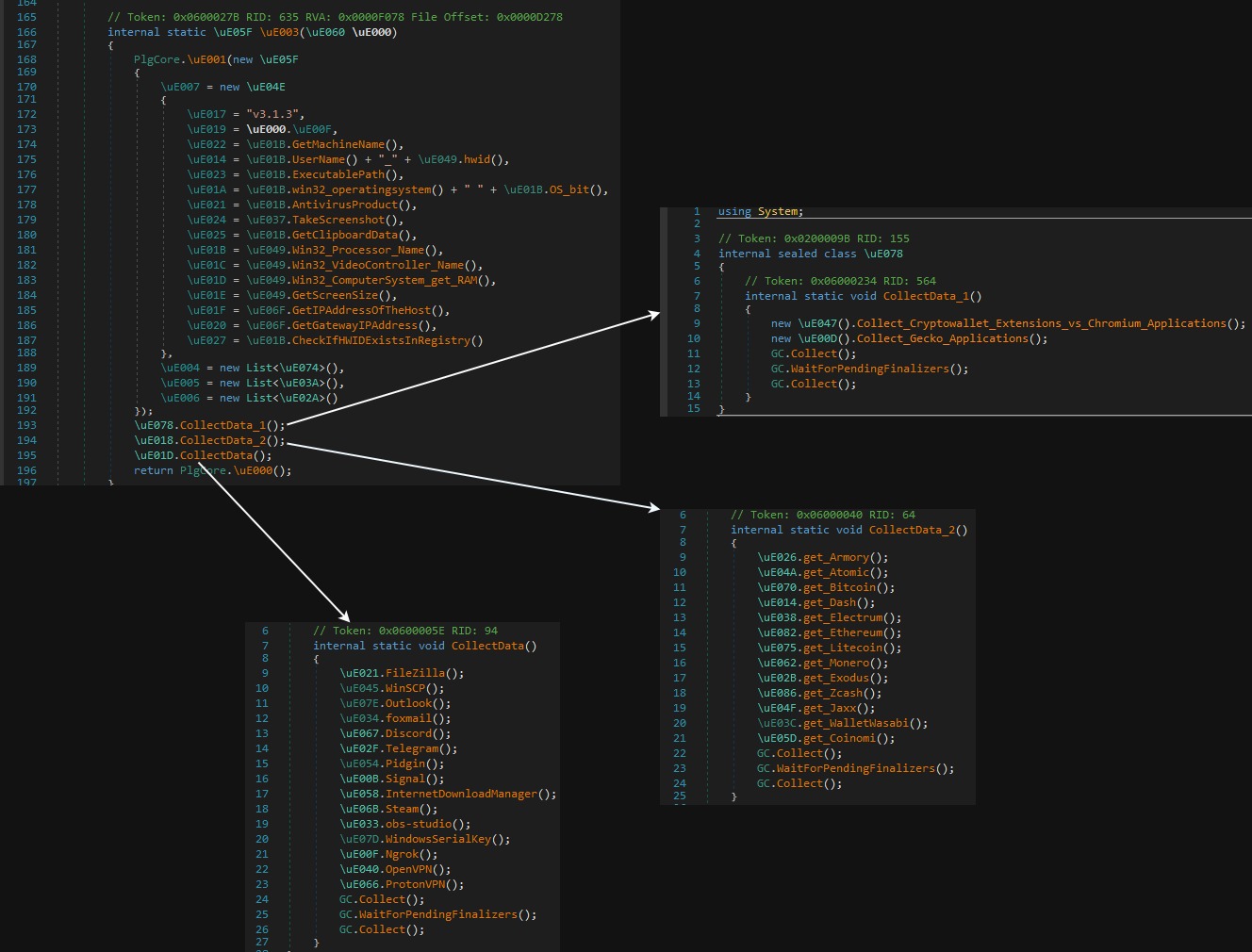Click the CollectData_1 call on line 193
Image resolution: width=1252 pixels, height=952 pixels.
coord(222,425)
